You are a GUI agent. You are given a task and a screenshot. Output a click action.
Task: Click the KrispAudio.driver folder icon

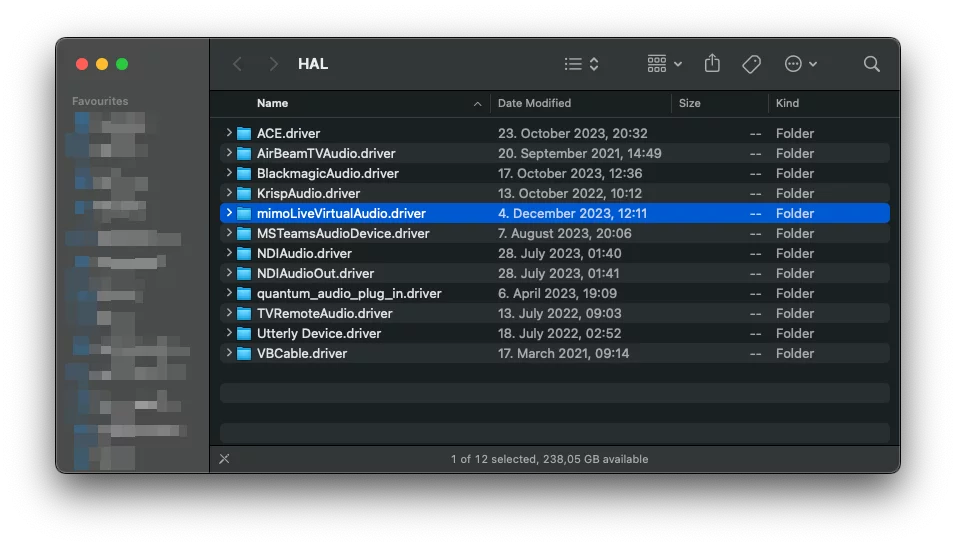click(x=244, y=193)
